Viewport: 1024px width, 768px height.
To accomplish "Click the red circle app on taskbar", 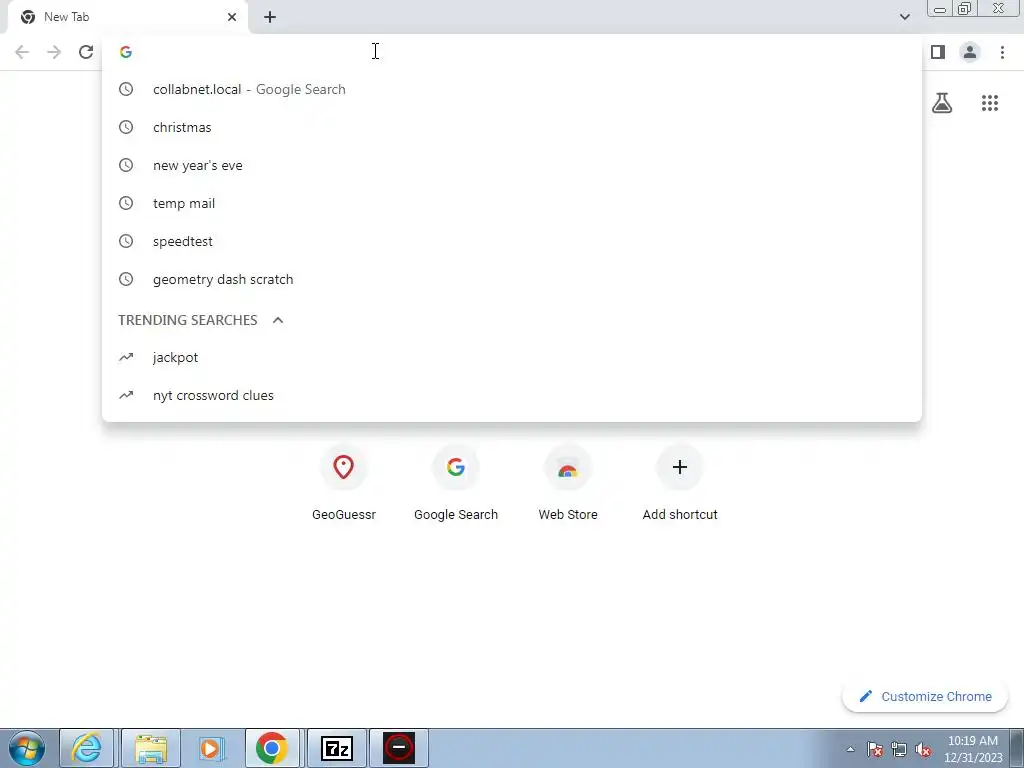I will 398,748.
